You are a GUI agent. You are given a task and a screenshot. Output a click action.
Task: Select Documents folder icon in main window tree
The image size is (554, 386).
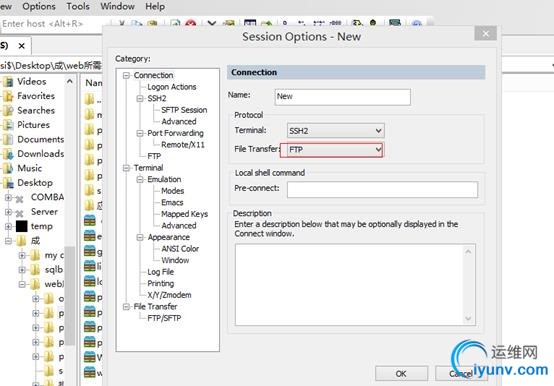click(8, 139)
